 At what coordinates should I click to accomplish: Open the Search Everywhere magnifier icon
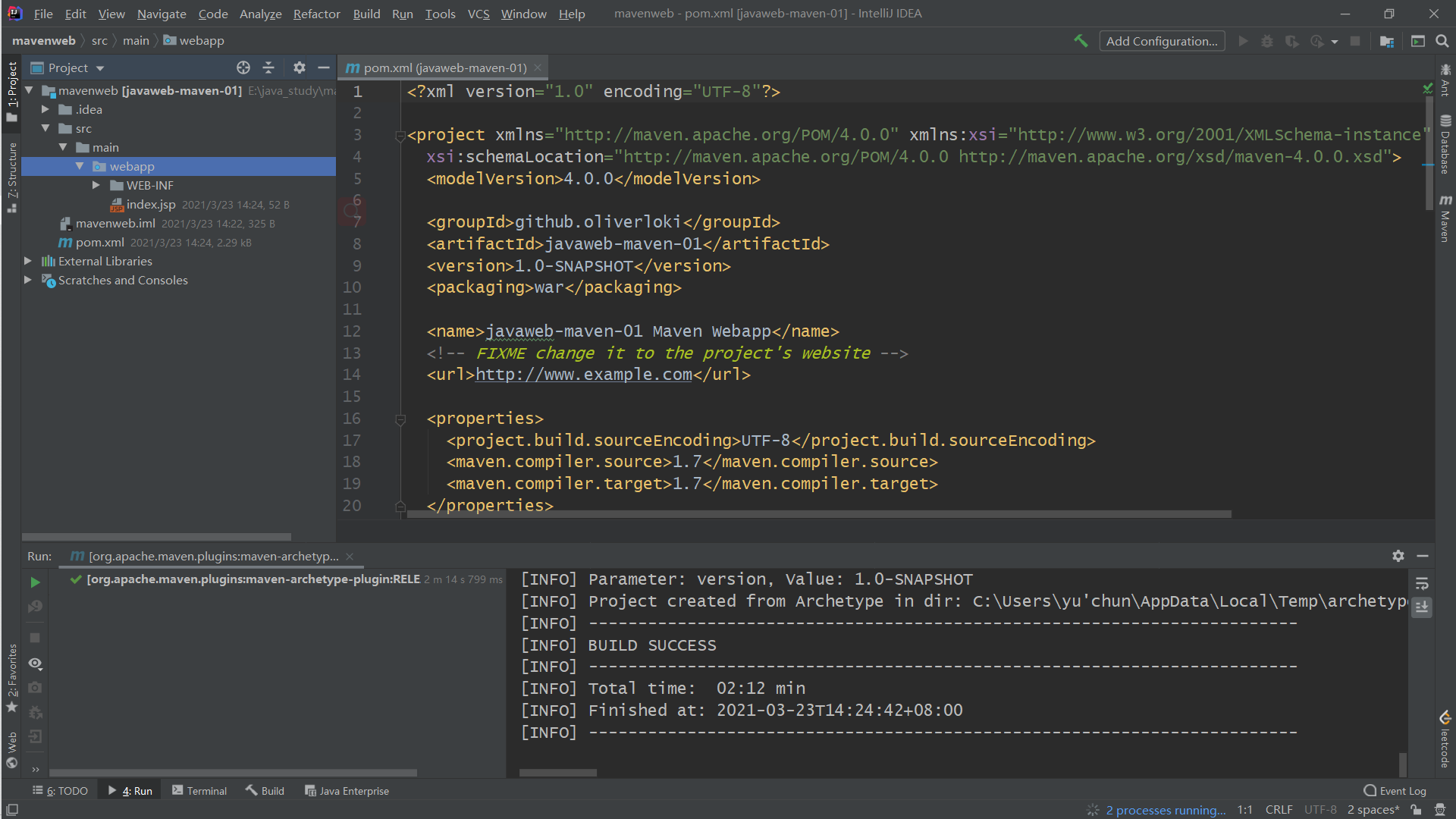1442,41
